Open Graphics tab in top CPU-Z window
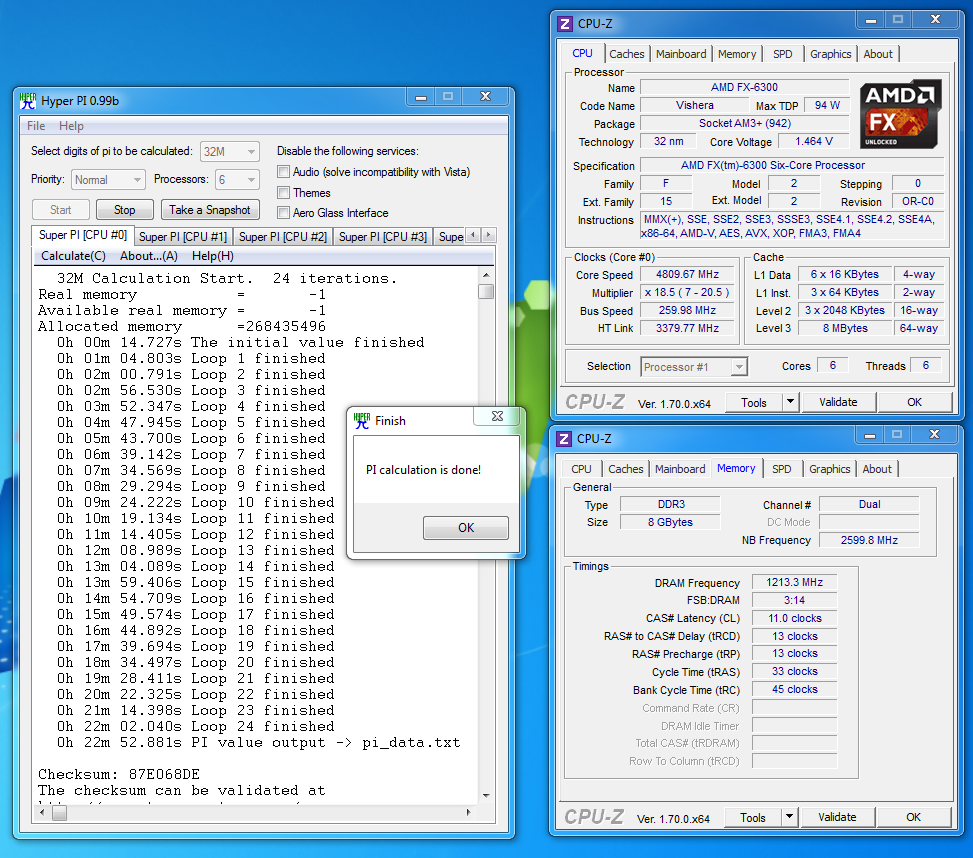Viewport: 973px width, 858px height. (830, 54)
